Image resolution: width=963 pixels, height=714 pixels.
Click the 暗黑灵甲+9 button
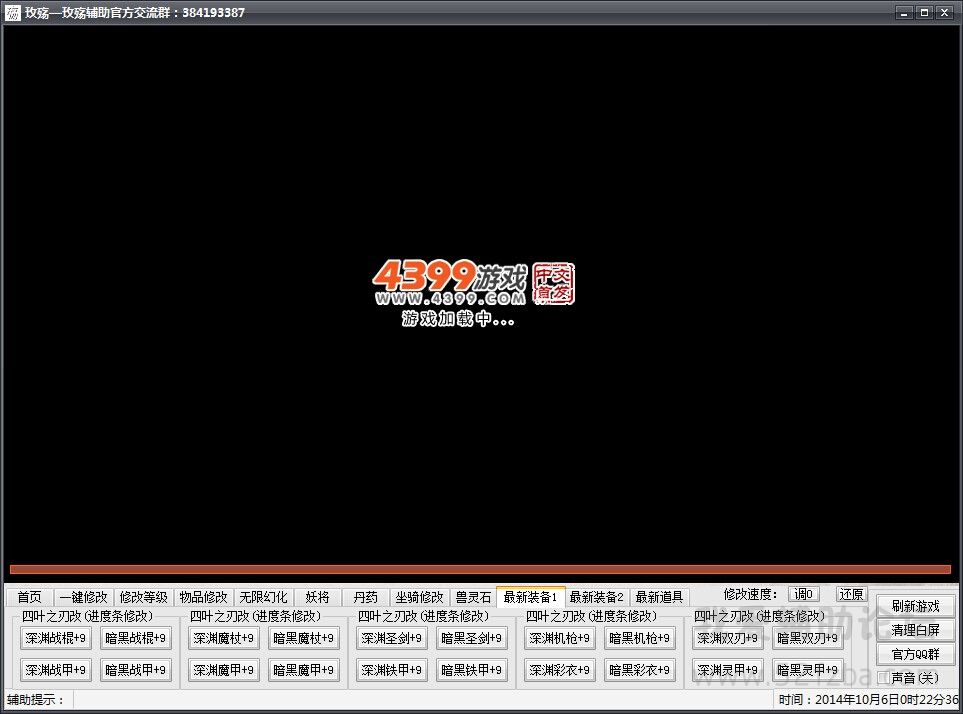click(808, 670)
